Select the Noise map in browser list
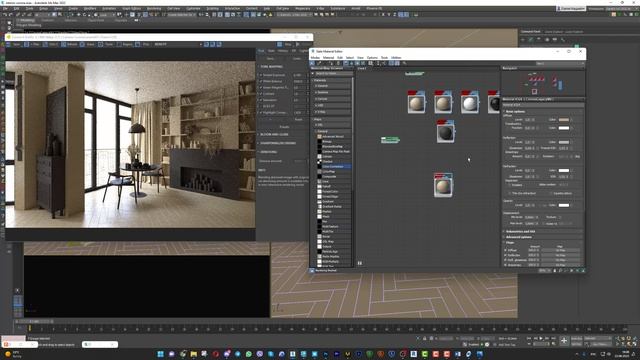640x360 pixels. click(333, 236)
